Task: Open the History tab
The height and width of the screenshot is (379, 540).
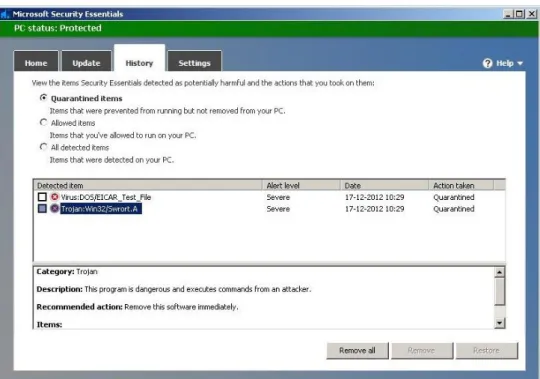Action: click(139, 58)
